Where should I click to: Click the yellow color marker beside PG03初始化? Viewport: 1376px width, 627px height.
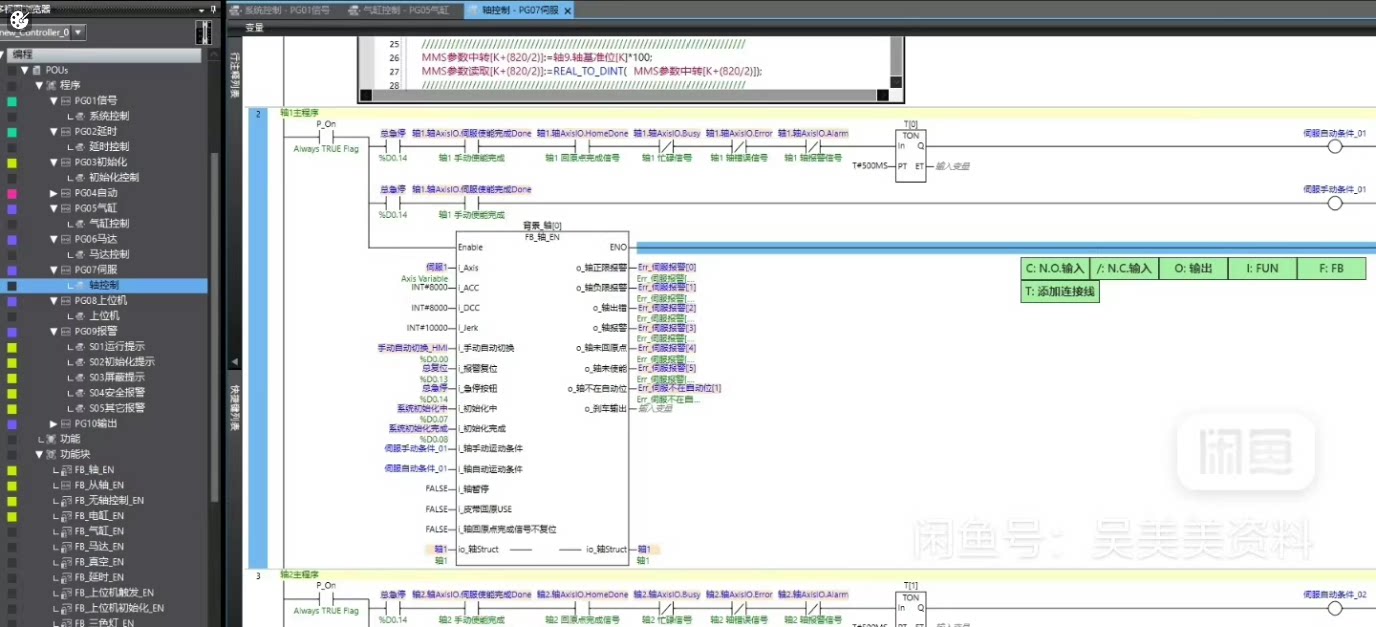pyautogui.click(x=12, y=162)
